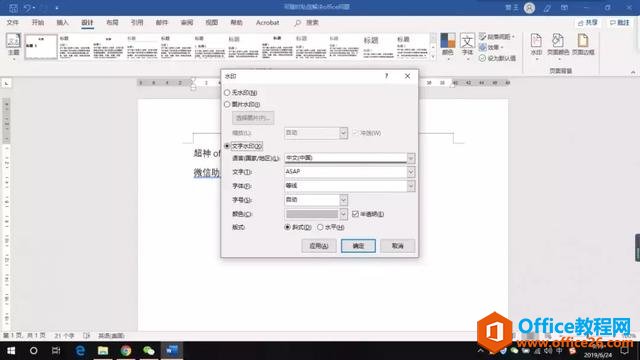The image size is (640, 360).
Task: Click the Word icon in taskbar
Action: click(x=172, y=351)
